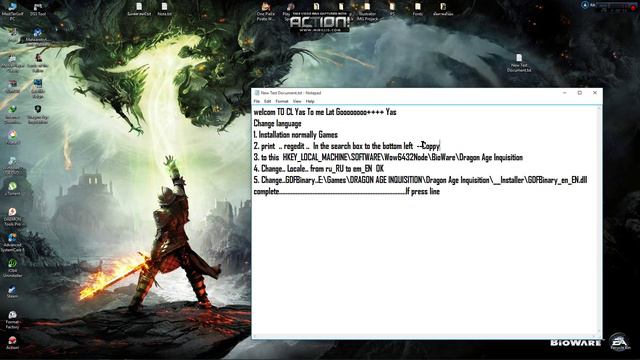640x360 pixels.
Task: Select the New Text Document.txt desktop file
Action: pyautogui.click(x=519, y=63)
